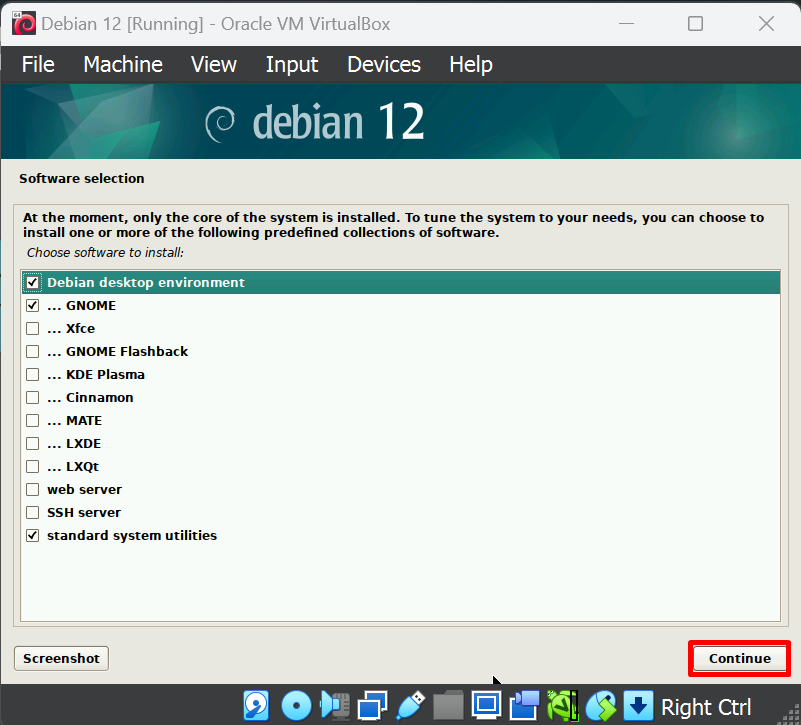The image size is (801, 725).
Task: Click the '... Cinnamon' row label
Action: click(90, 397)
